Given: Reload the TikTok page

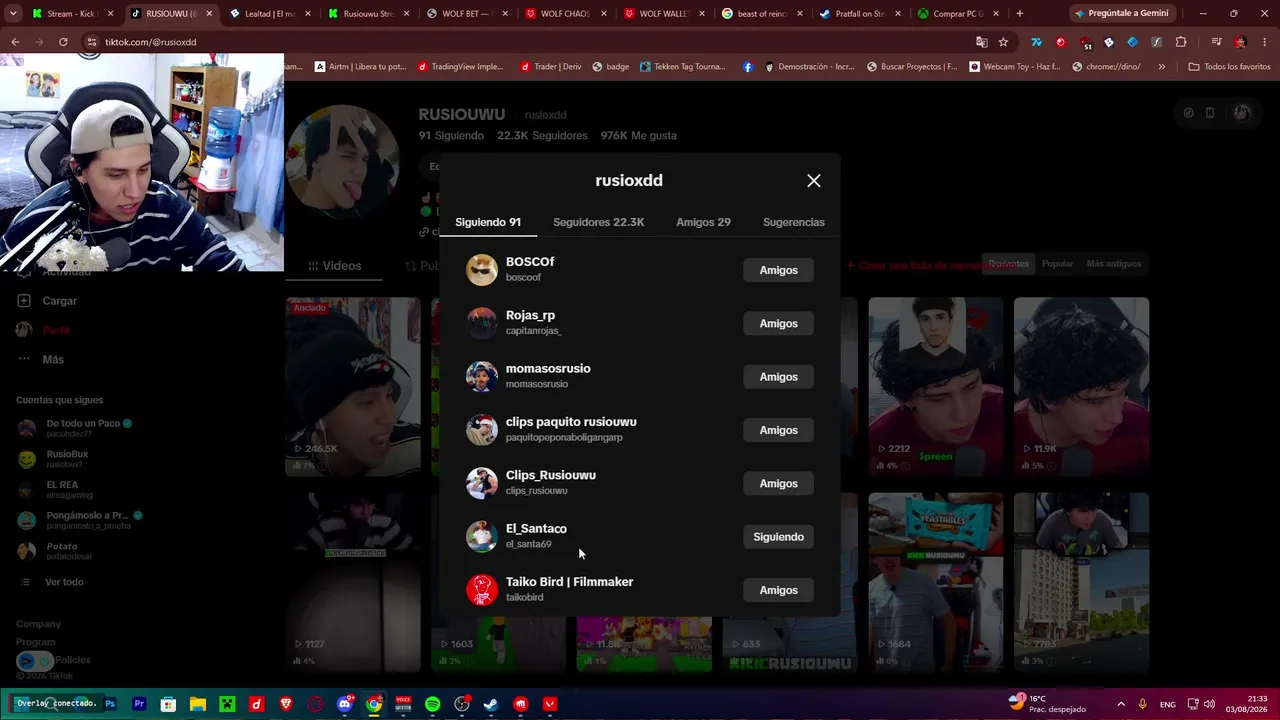Looking at the screenshot, I should click(63, 42).
